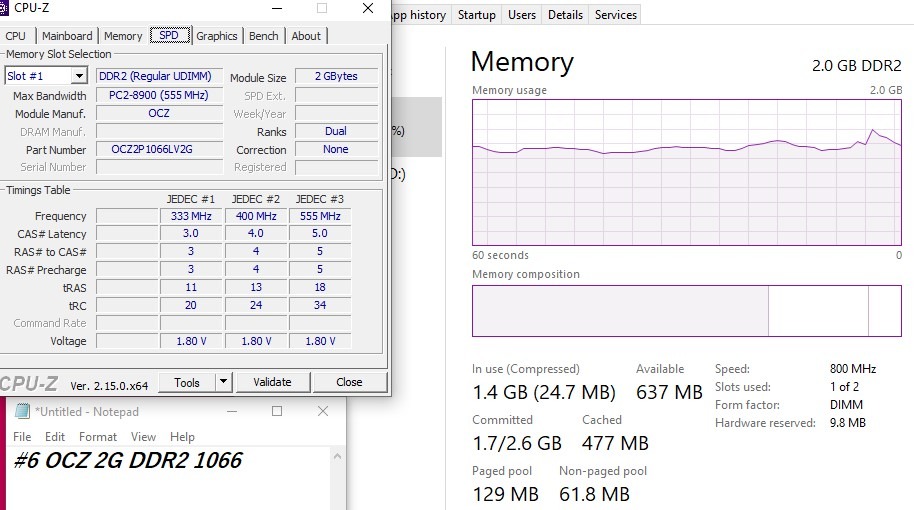
Task: Click the CPU-Z app icon in title bar
Action: [4, 8]
